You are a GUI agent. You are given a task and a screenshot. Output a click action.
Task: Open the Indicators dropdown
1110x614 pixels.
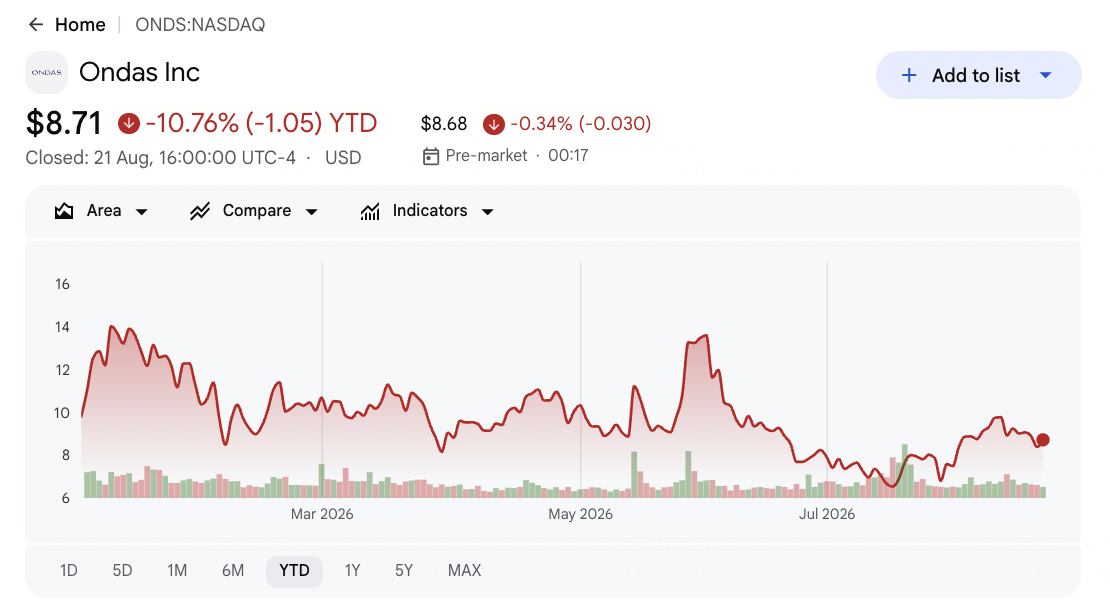coord(427,211)
